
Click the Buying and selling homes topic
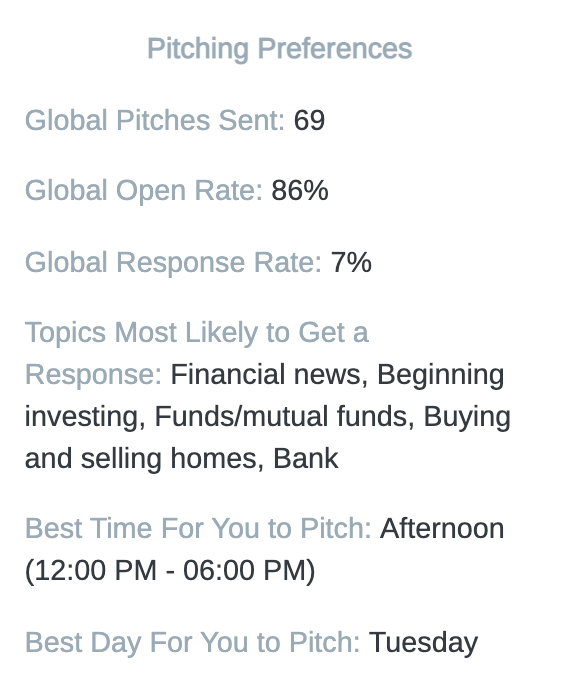[268, 437]
